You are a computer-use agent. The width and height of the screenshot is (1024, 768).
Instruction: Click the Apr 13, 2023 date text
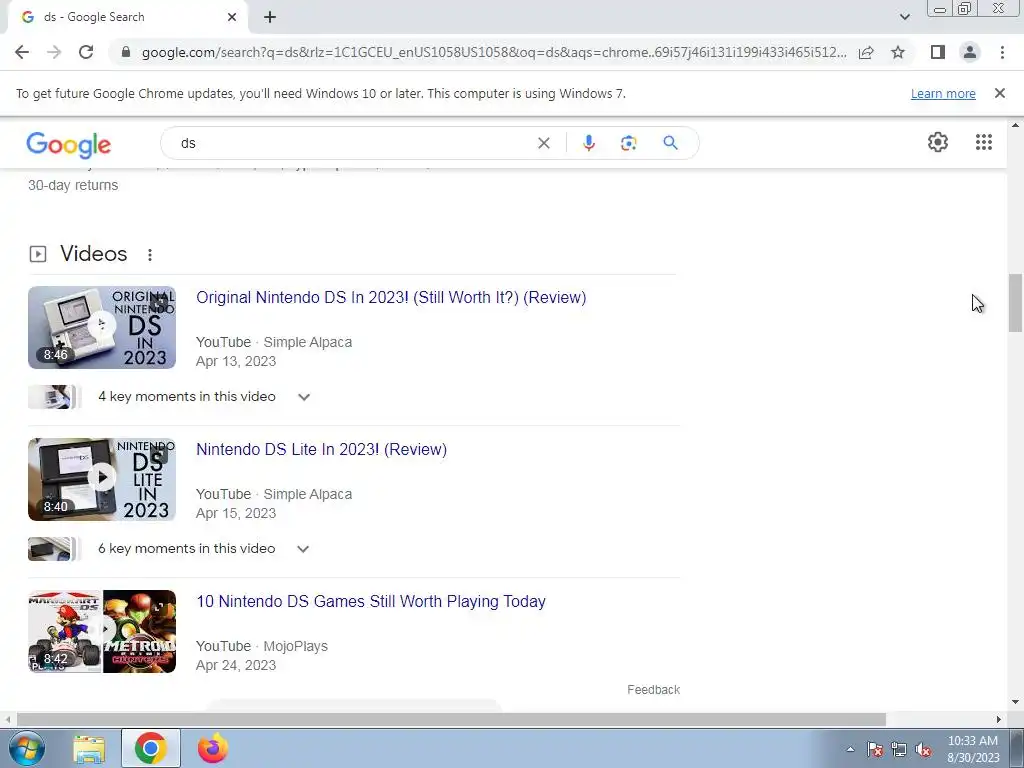pos(236,361)
